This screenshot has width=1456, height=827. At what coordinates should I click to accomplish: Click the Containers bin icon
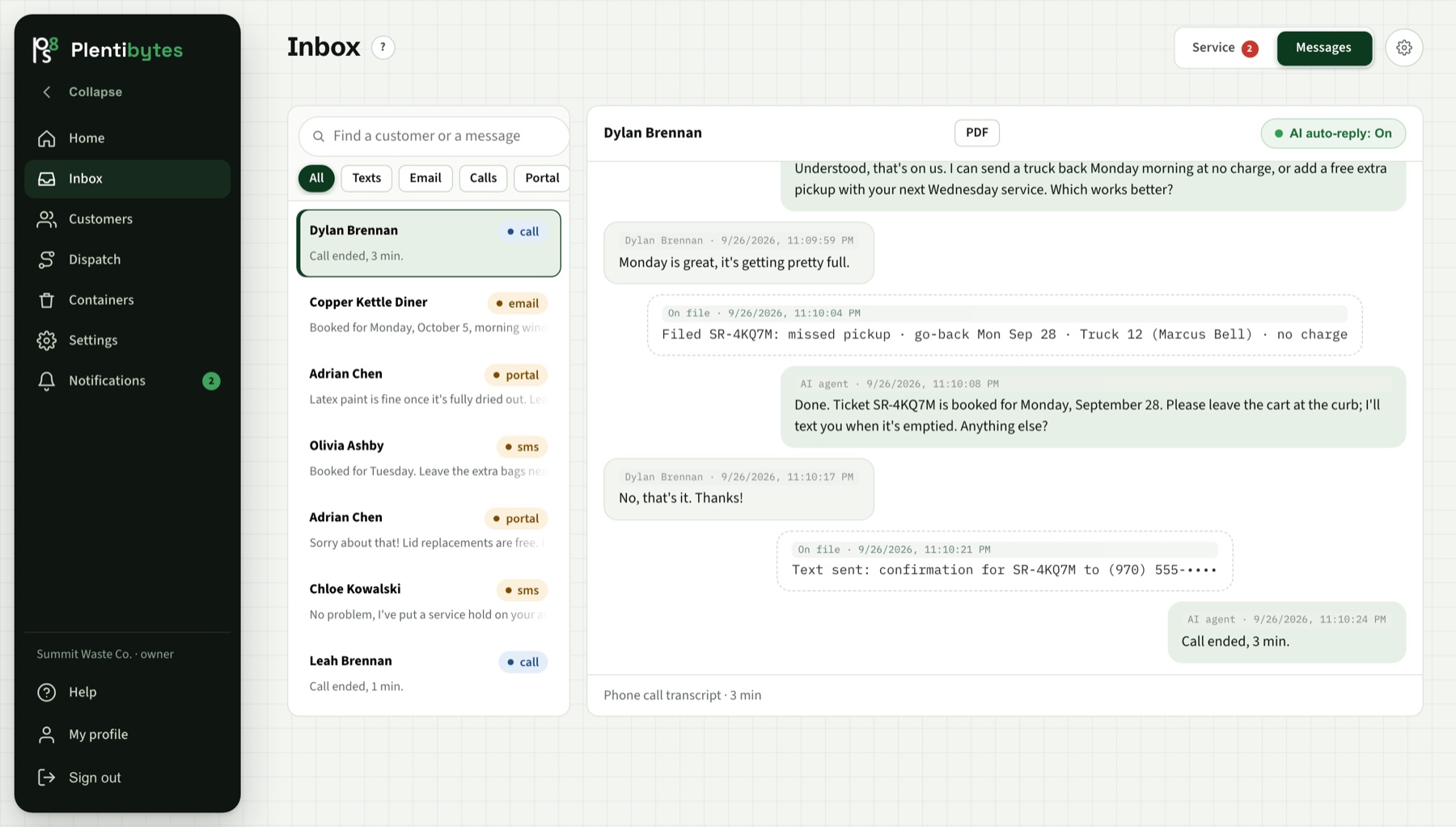[x=47, y=300]
